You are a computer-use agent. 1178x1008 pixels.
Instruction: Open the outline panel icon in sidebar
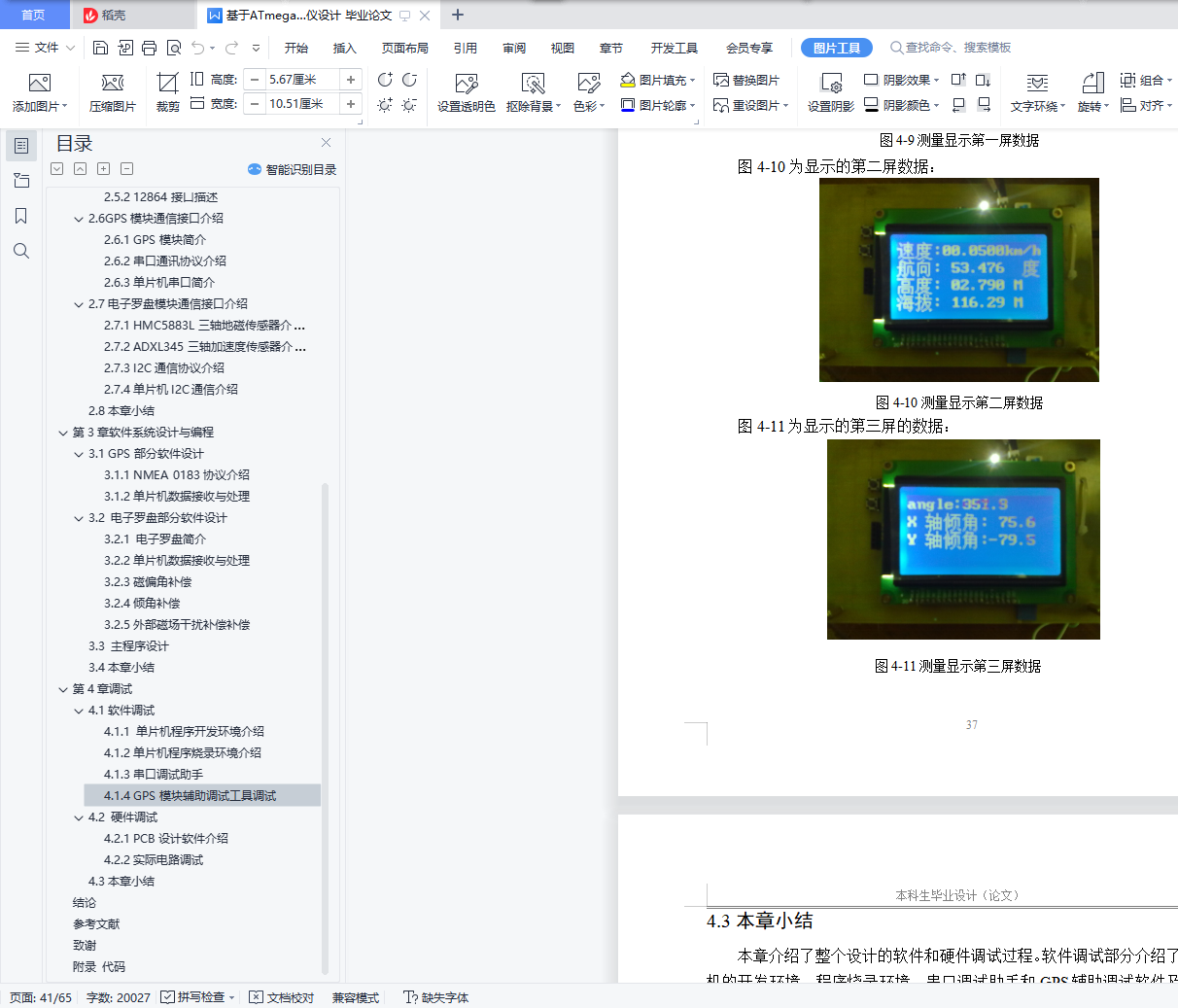[21, 146]
